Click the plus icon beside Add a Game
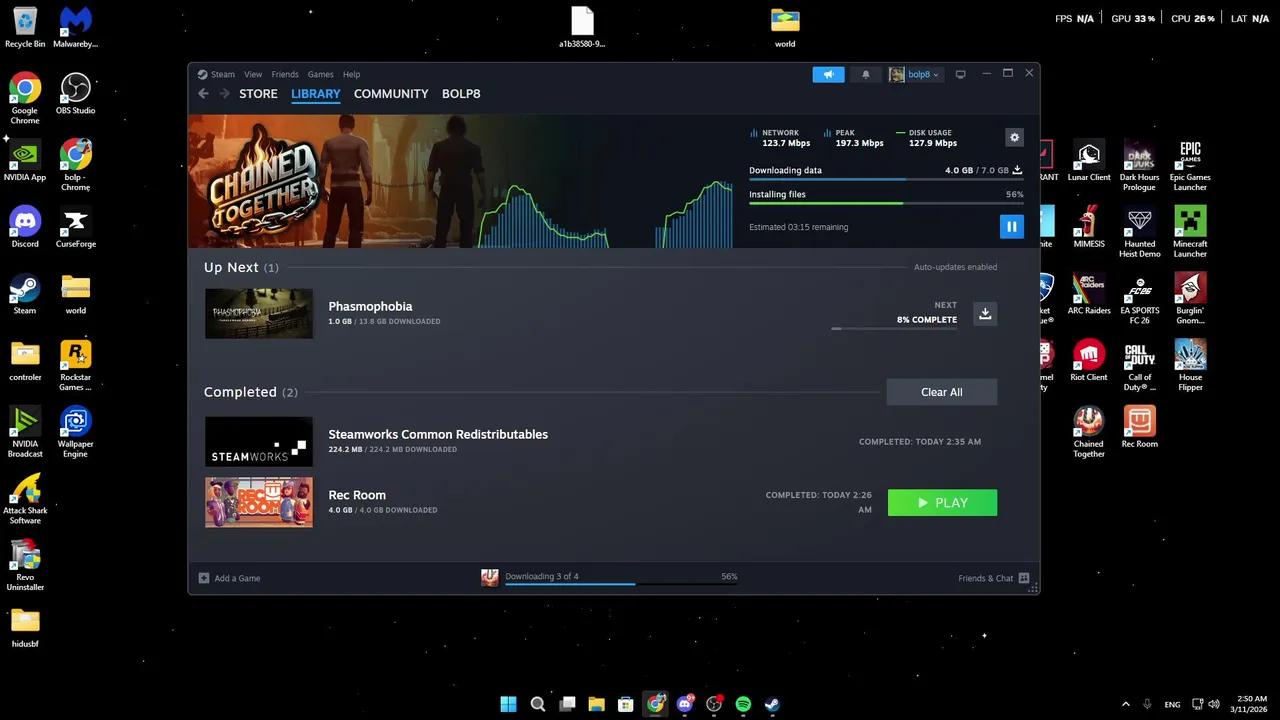The width and height of the screenshot is (1280, 720). click(204, 578)
